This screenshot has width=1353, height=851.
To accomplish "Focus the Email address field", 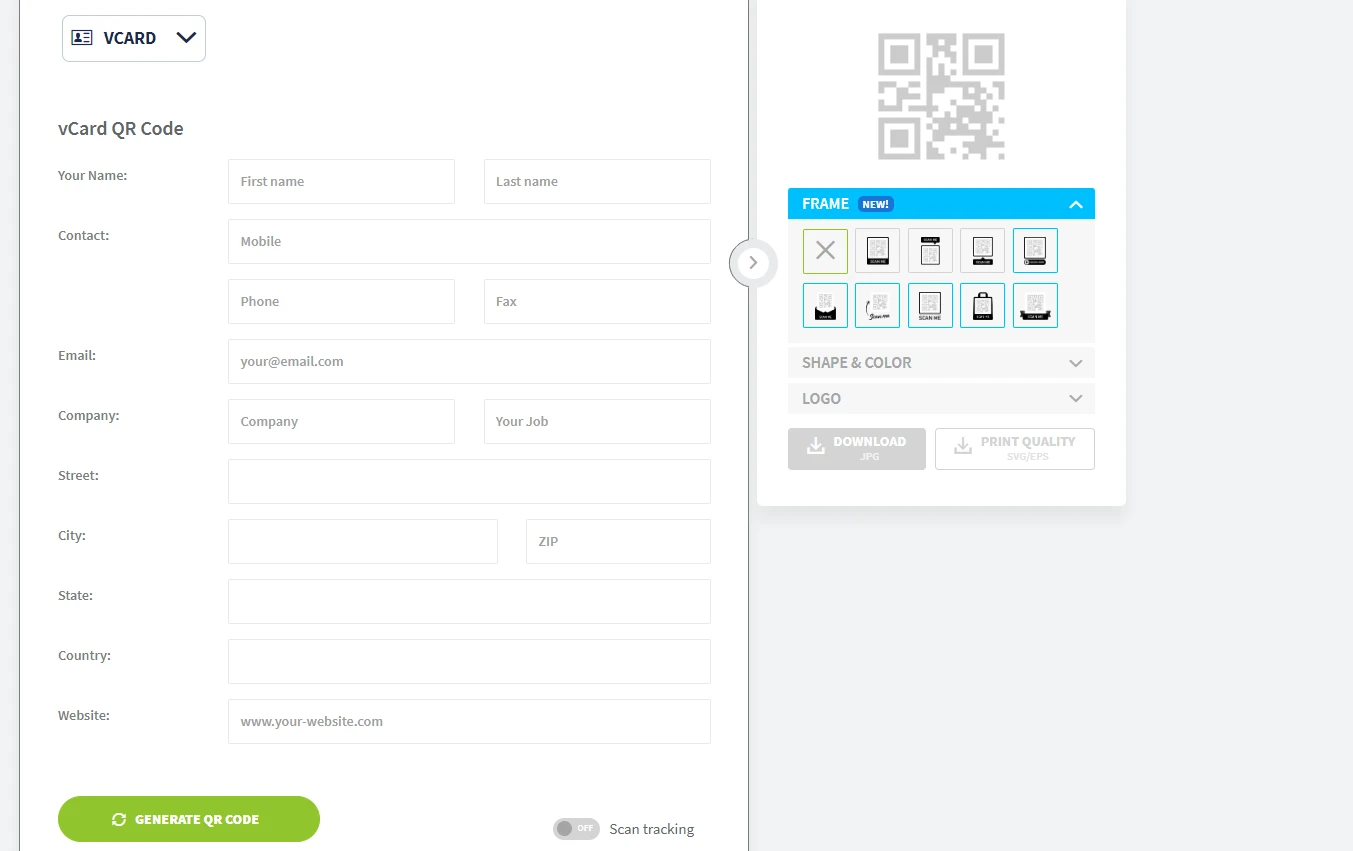I will click(x=469, y=361).
